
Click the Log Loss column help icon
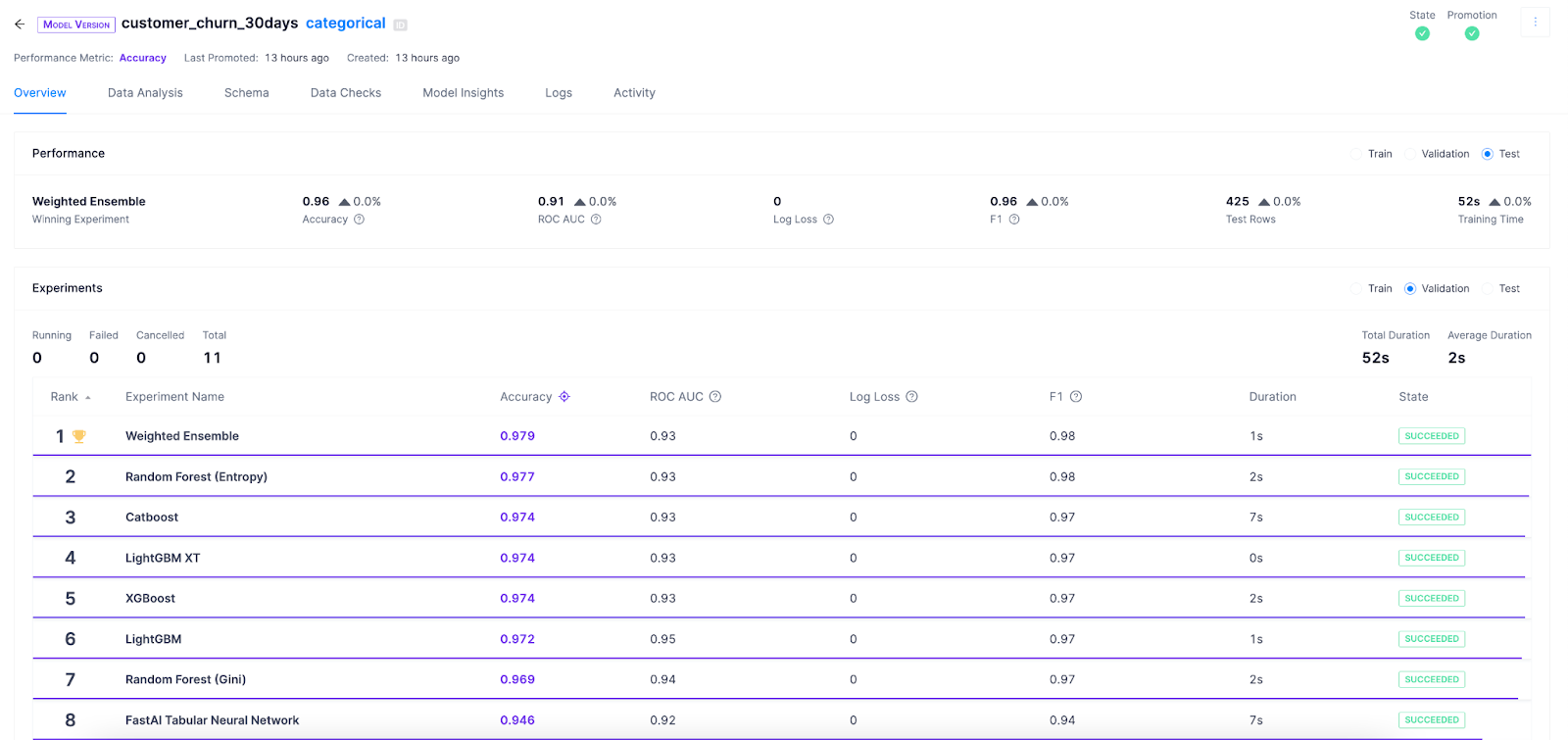click(x=911, y=397)
